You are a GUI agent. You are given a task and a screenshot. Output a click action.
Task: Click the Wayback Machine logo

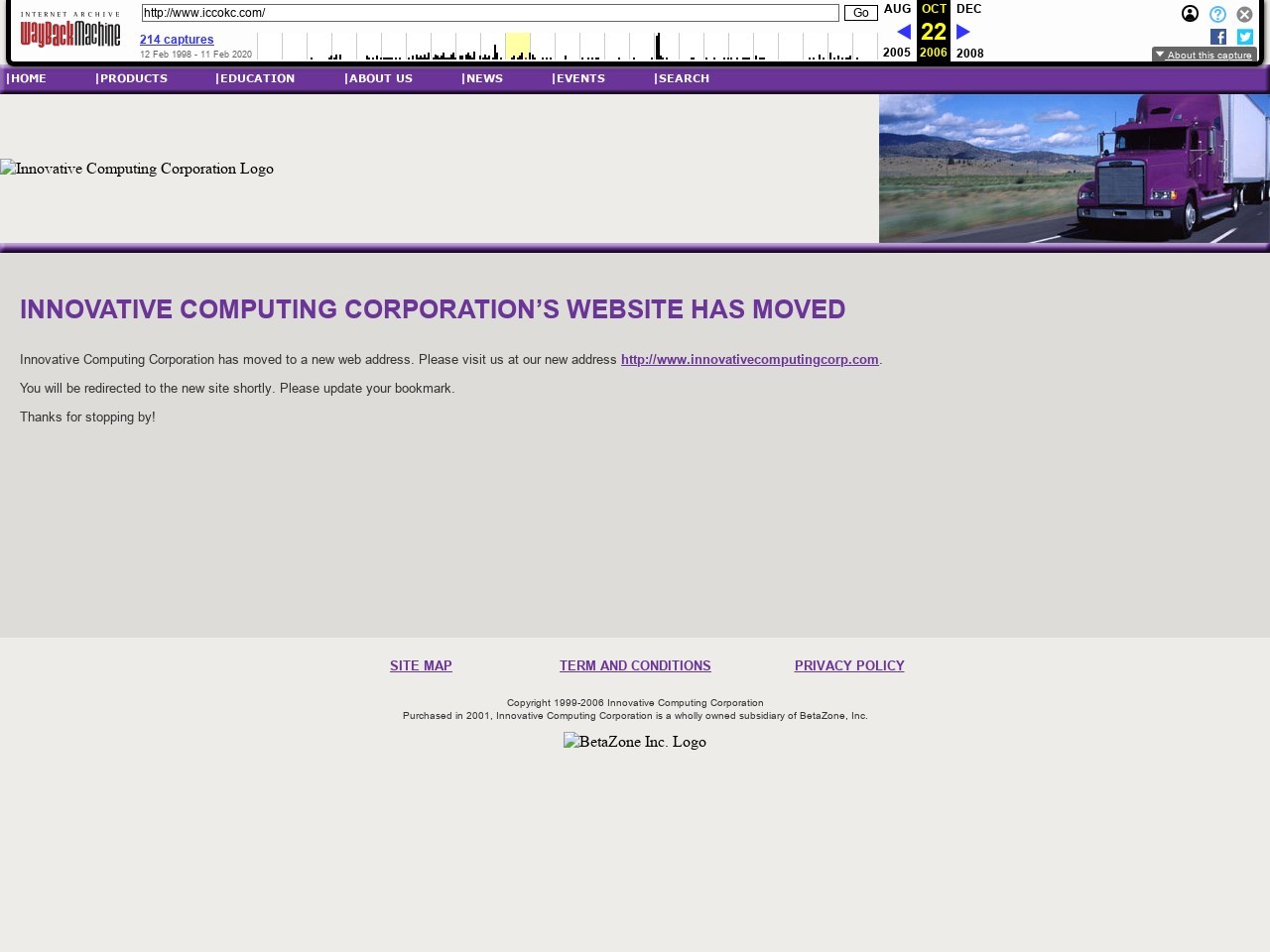point(70,31)
